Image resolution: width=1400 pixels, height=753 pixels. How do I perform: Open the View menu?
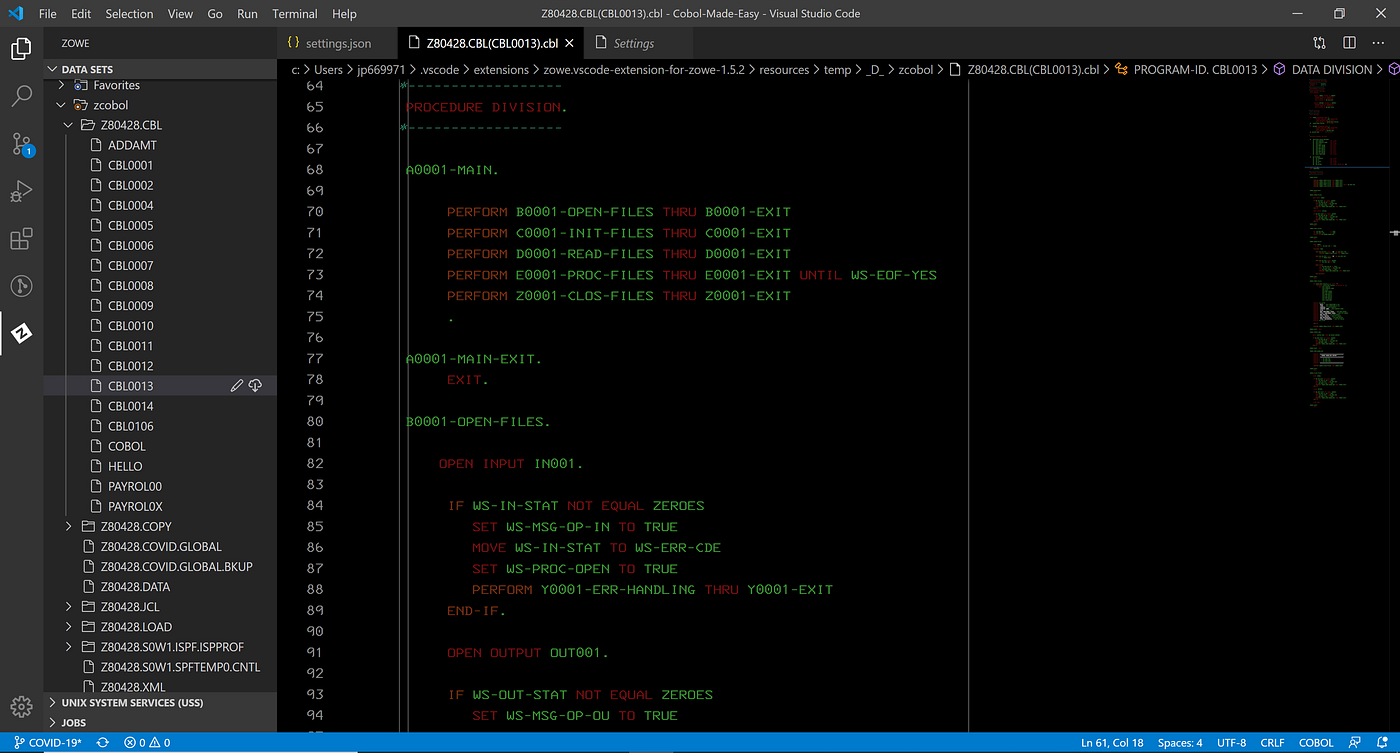click(x=180, y=14)
